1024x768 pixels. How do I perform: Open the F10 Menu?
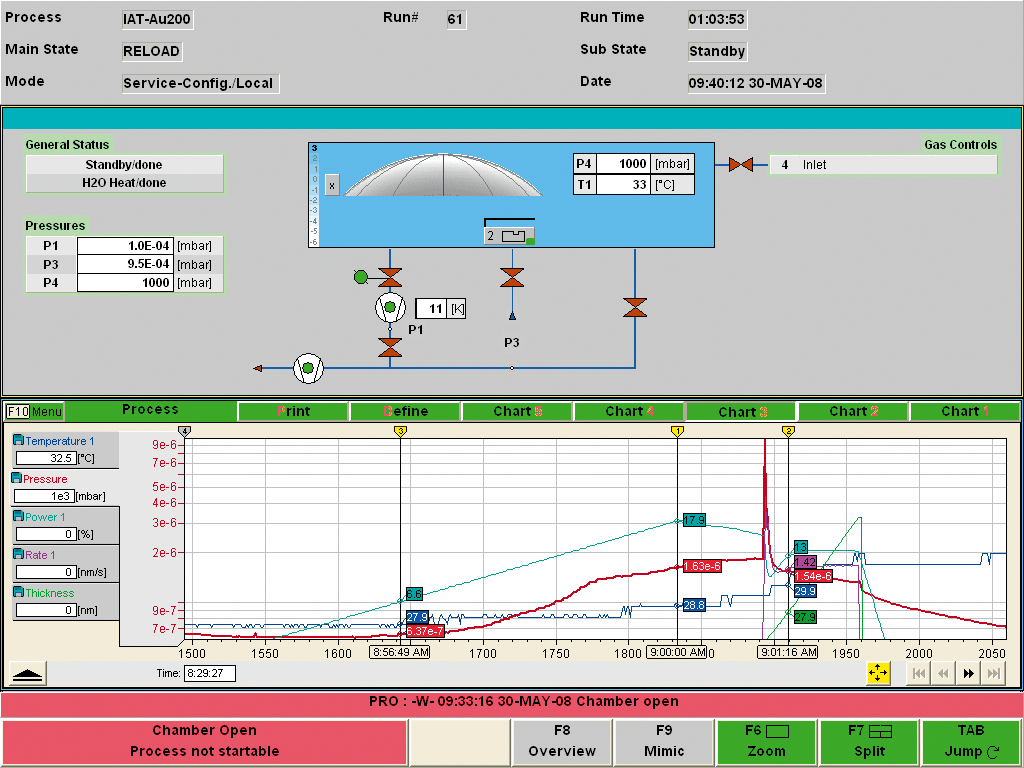tap(35, 411)
